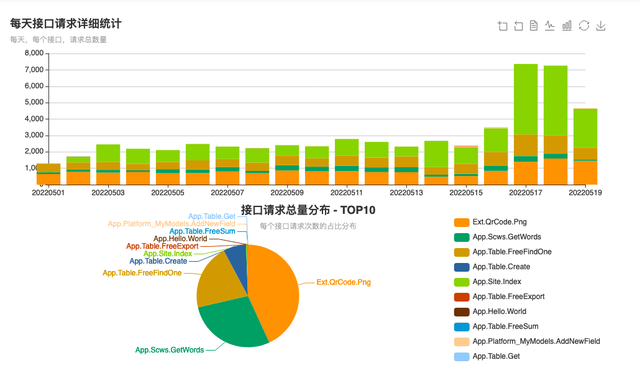Click the subtitle 每天，每个接口，请求总数量
This screenshot has height=378, width=640.
58,40
